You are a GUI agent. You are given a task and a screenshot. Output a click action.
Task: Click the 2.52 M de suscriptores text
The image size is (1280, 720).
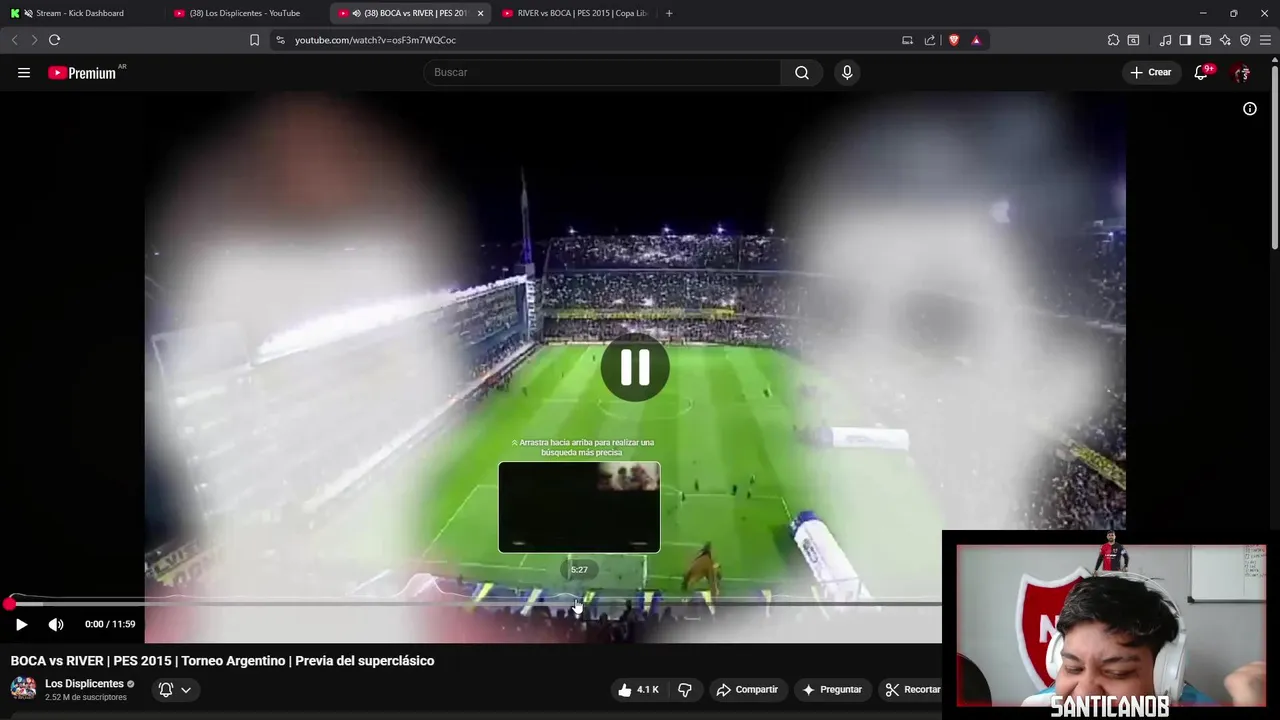click(86, 697)
